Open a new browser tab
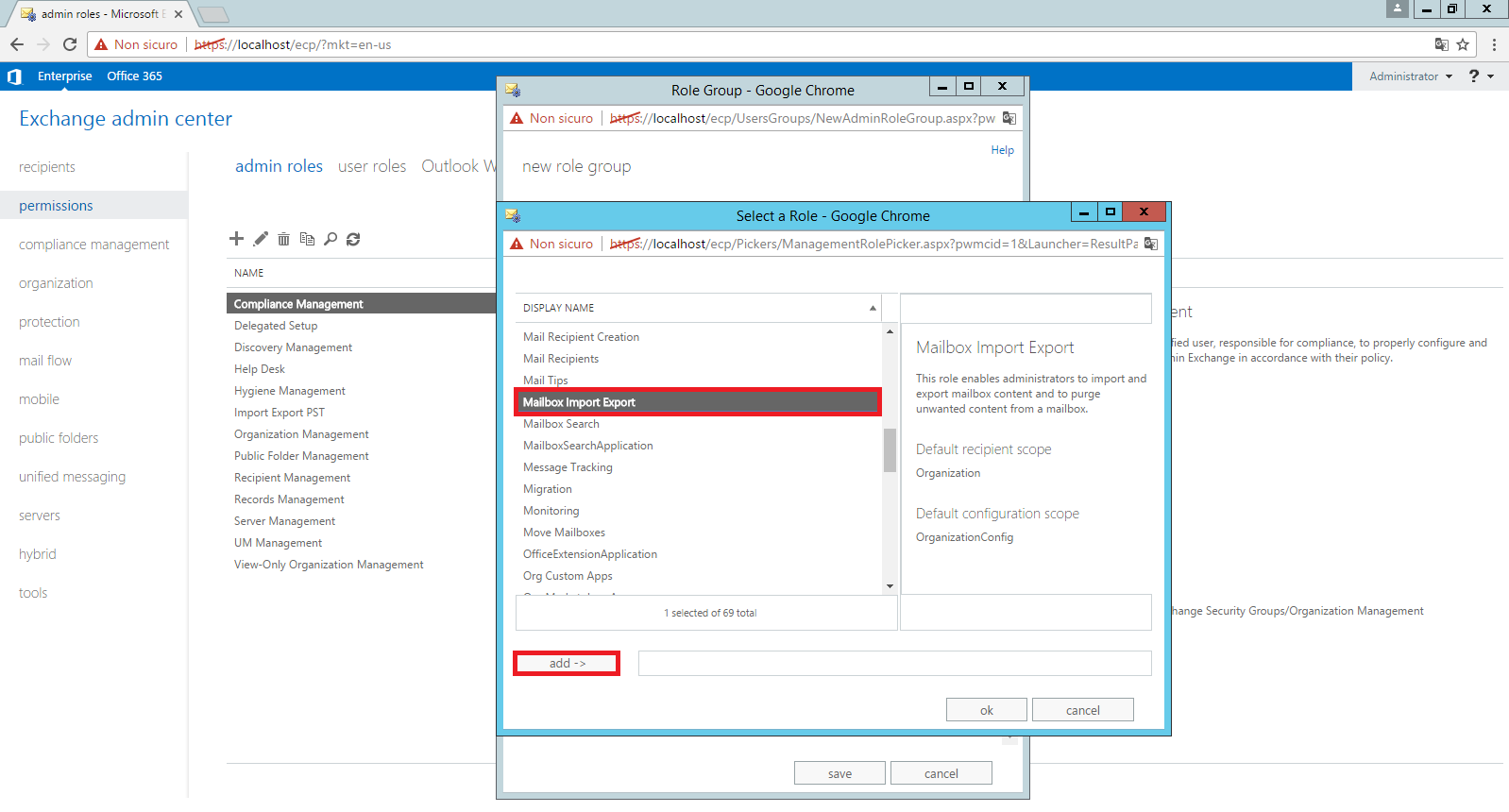Screen dimensions: 1509x812 pos(213,14)
